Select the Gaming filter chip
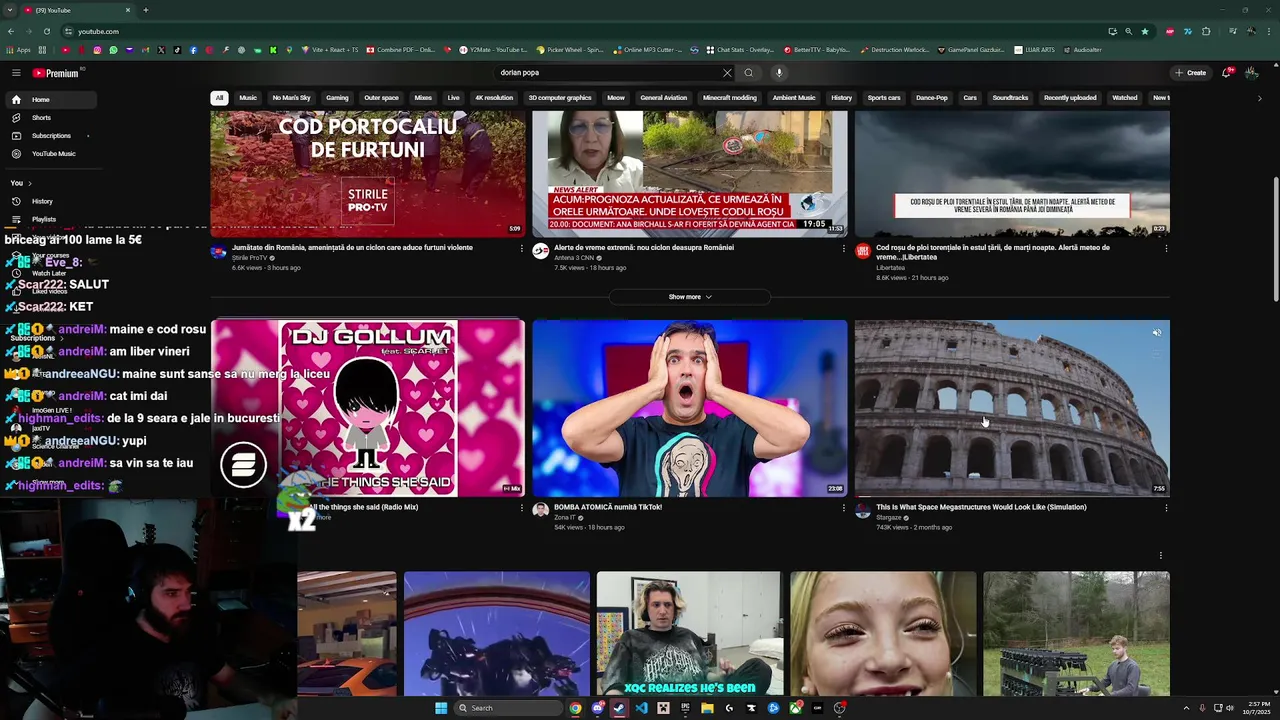 point(337,98)
